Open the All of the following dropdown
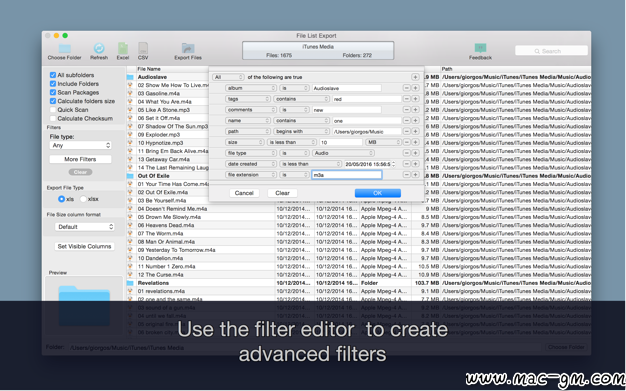 [228, 77]
